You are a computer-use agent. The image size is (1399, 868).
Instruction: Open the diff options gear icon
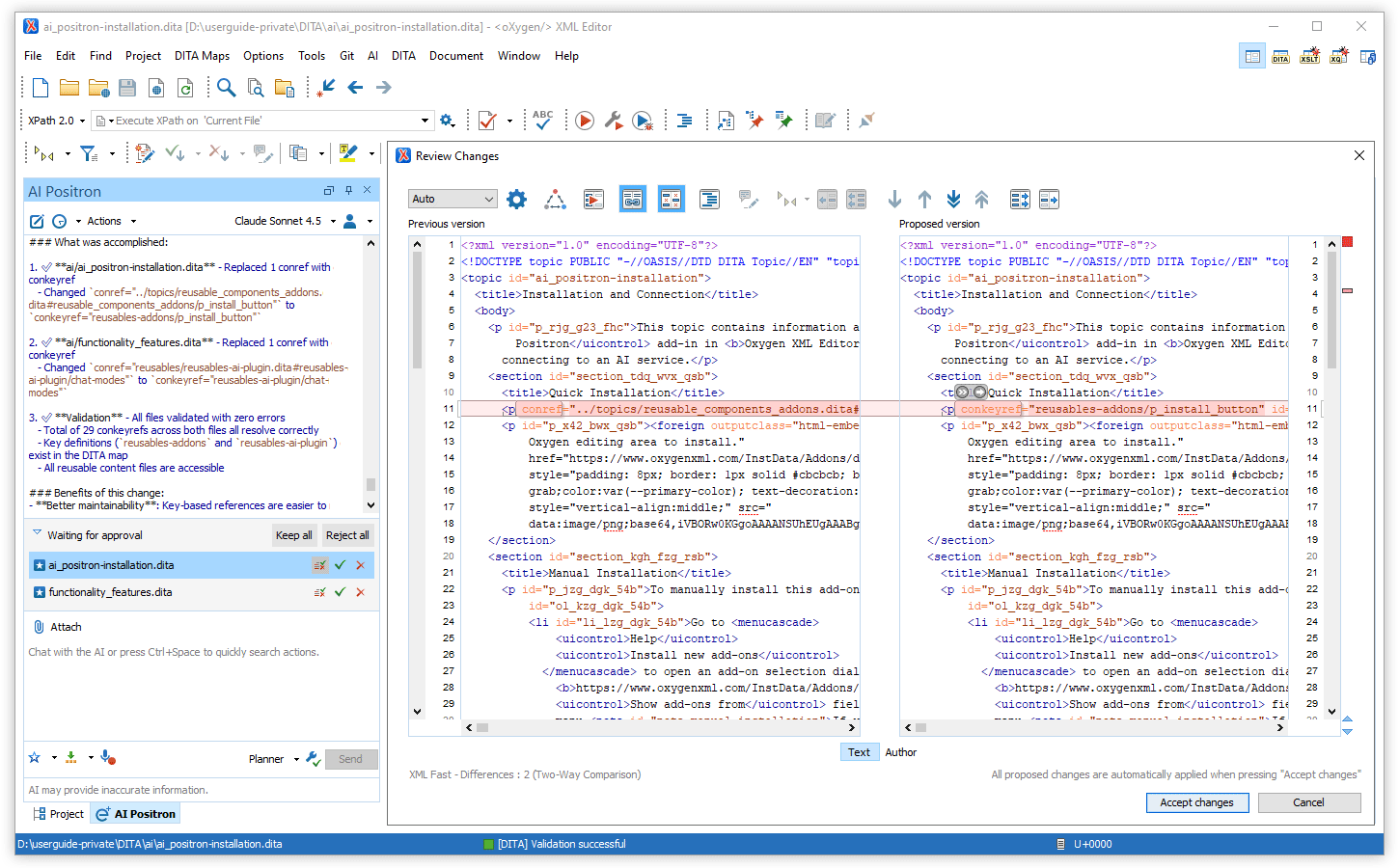pos(517,200)
